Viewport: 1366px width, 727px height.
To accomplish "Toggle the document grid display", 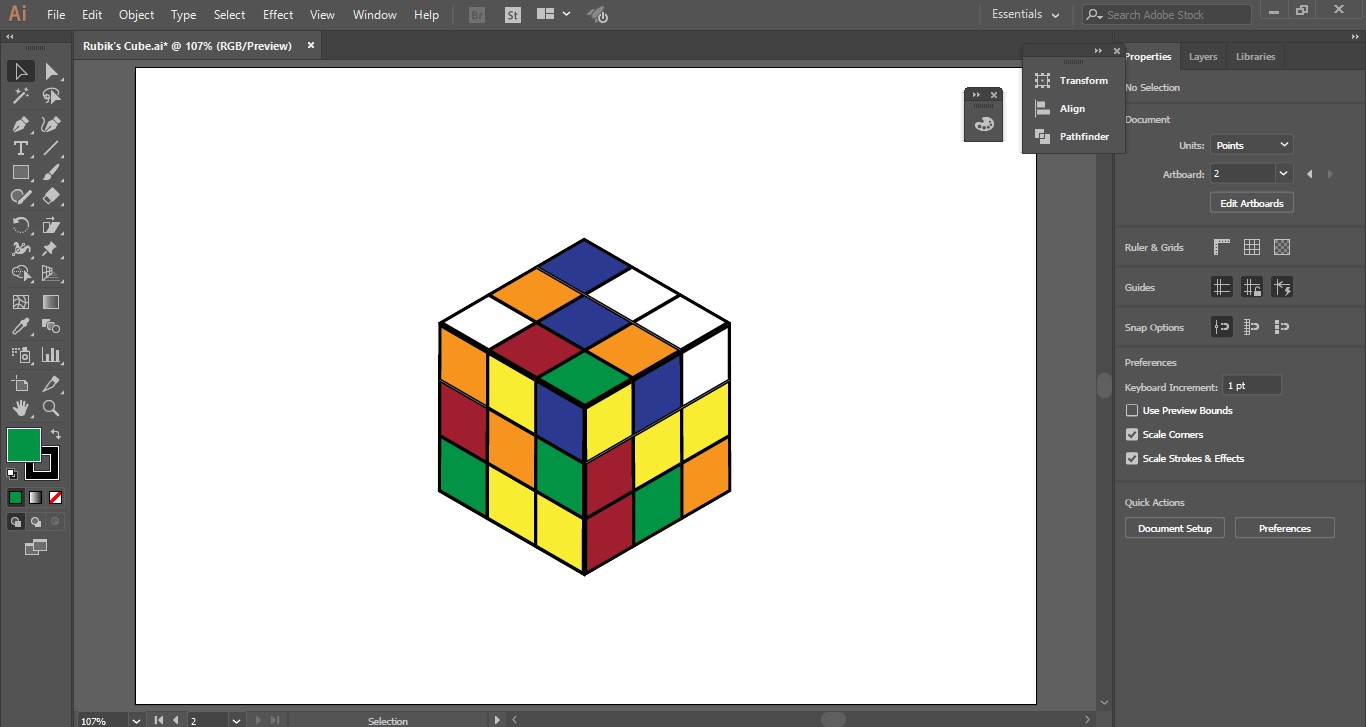I will coord(1251,247).
